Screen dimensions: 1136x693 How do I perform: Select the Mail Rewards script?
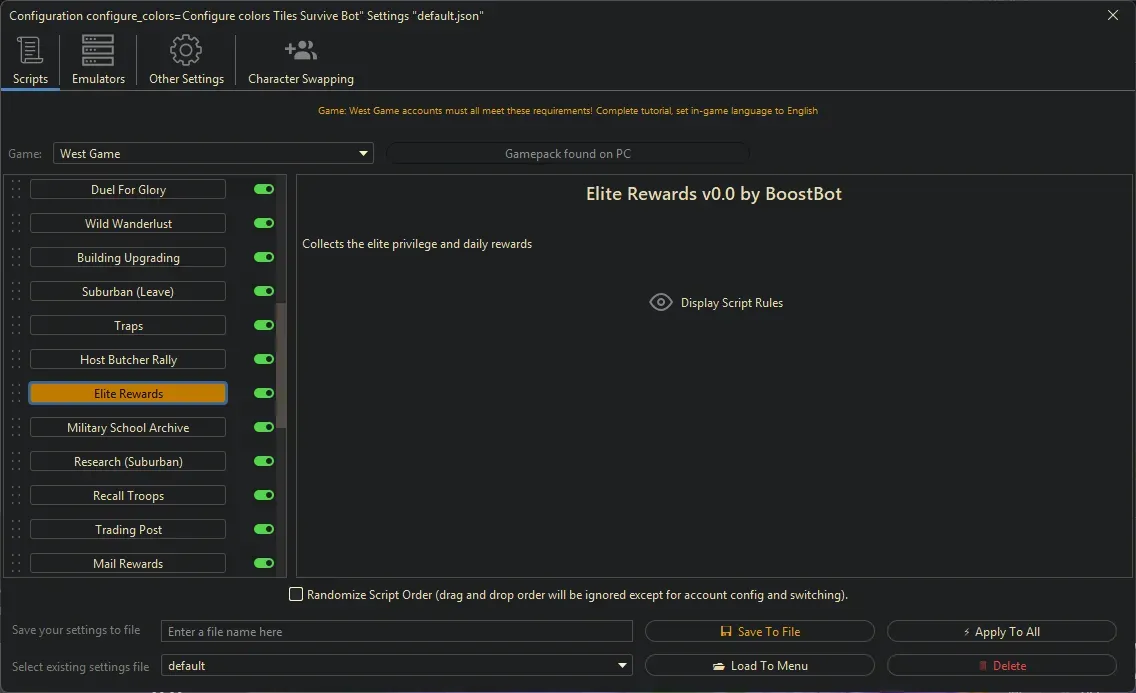(x=127, y=563)
